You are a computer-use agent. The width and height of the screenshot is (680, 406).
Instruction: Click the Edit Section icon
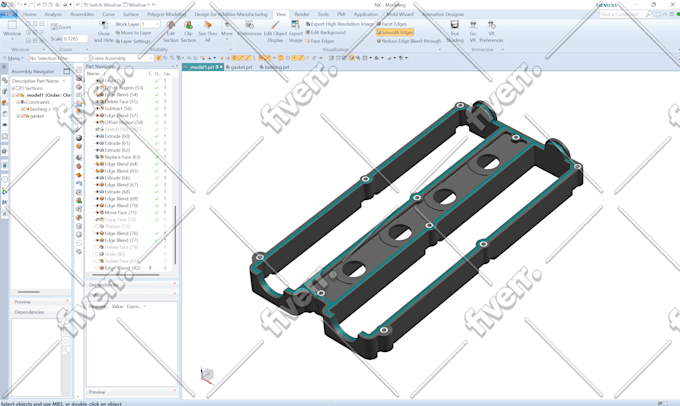[x=170, y=25]
